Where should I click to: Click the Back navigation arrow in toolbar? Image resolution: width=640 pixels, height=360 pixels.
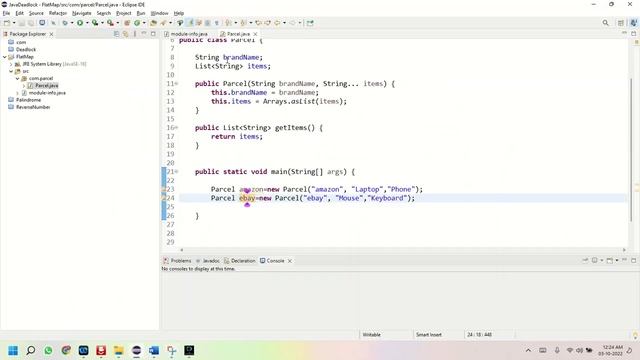[x=277, y=23]
